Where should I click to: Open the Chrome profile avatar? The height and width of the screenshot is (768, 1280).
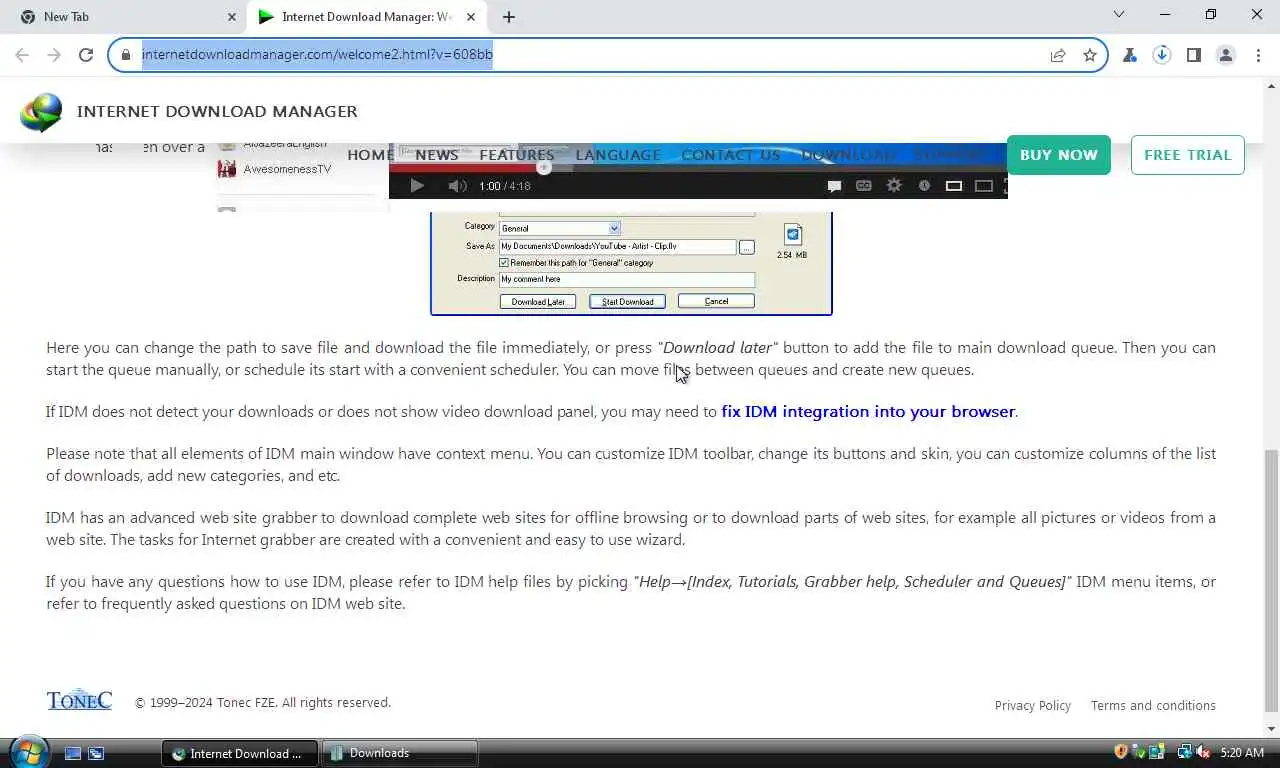[x=1226, y=55]
